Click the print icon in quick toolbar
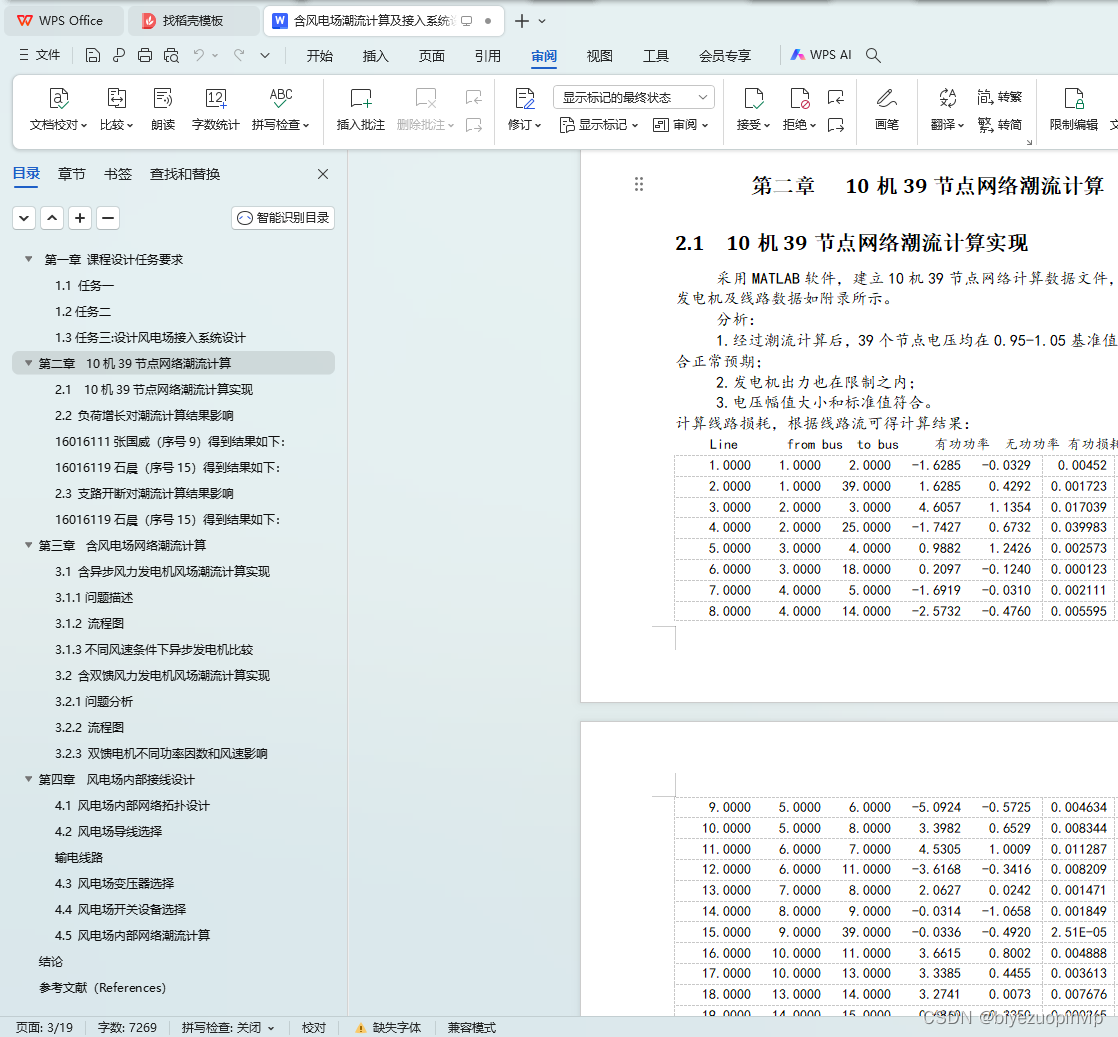Image resolution: width=1118 pixels, height=1037 pixels. pos(145,55)
